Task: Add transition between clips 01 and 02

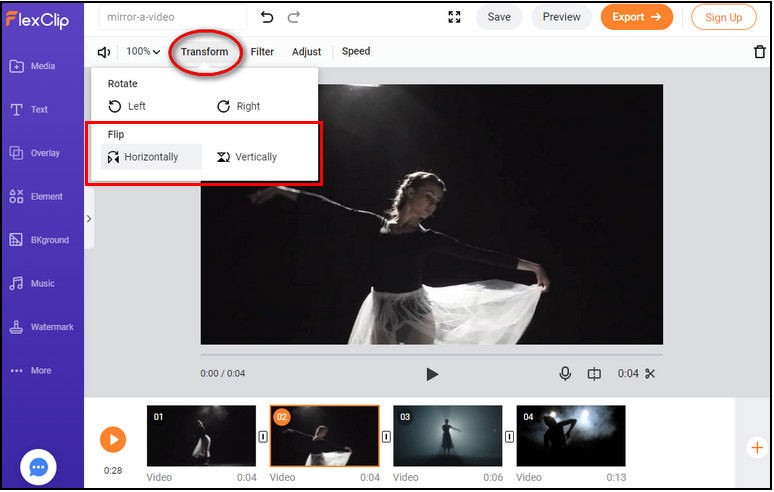Action: pyautogui.click(x=263, y=437)
